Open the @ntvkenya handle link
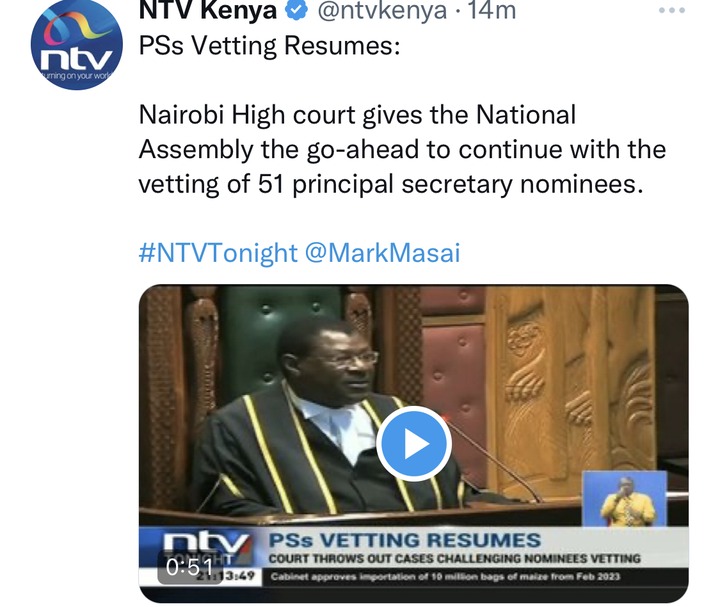The width and height of the screenshot is (720, 607). (382, 10)
